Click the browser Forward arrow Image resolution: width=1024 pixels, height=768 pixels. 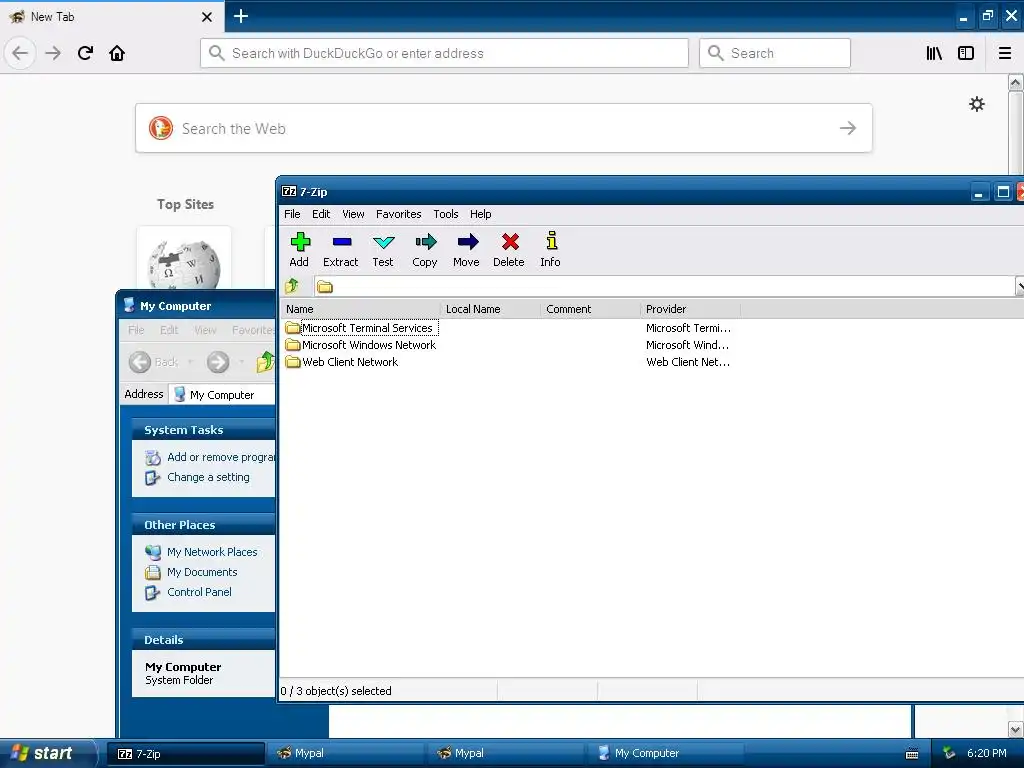(53, 53)
